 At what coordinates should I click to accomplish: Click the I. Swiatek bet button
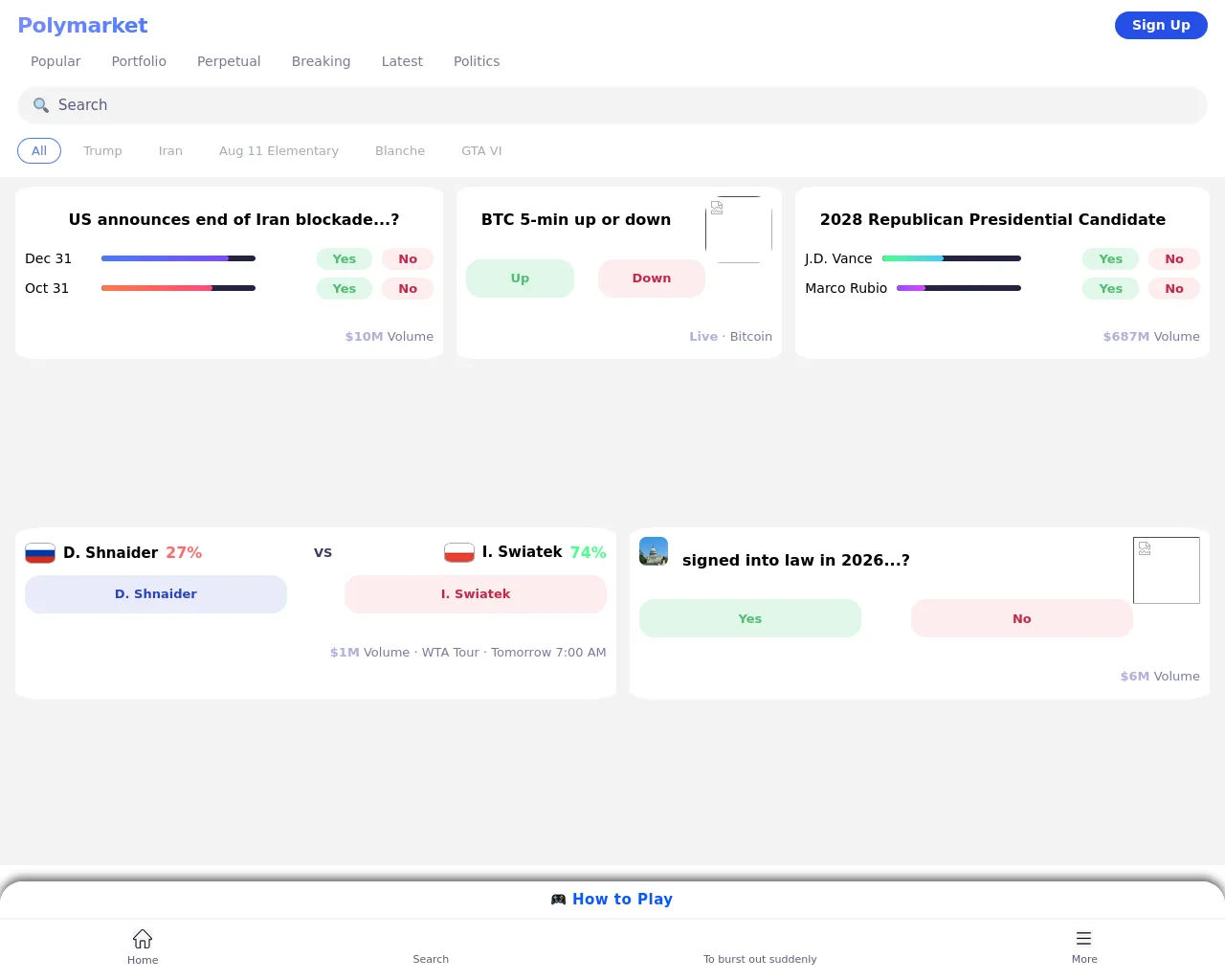click(476, 594)
